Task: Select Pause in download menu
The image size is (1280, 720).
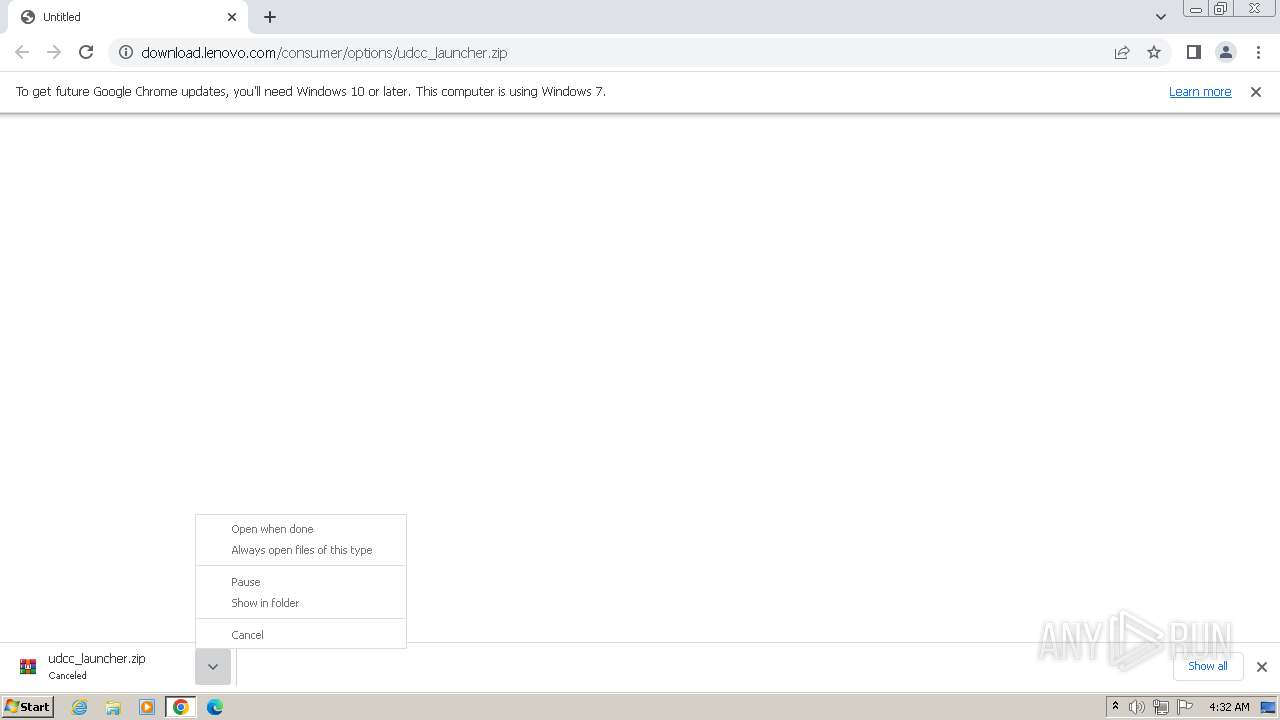Action: pos(301,582)
